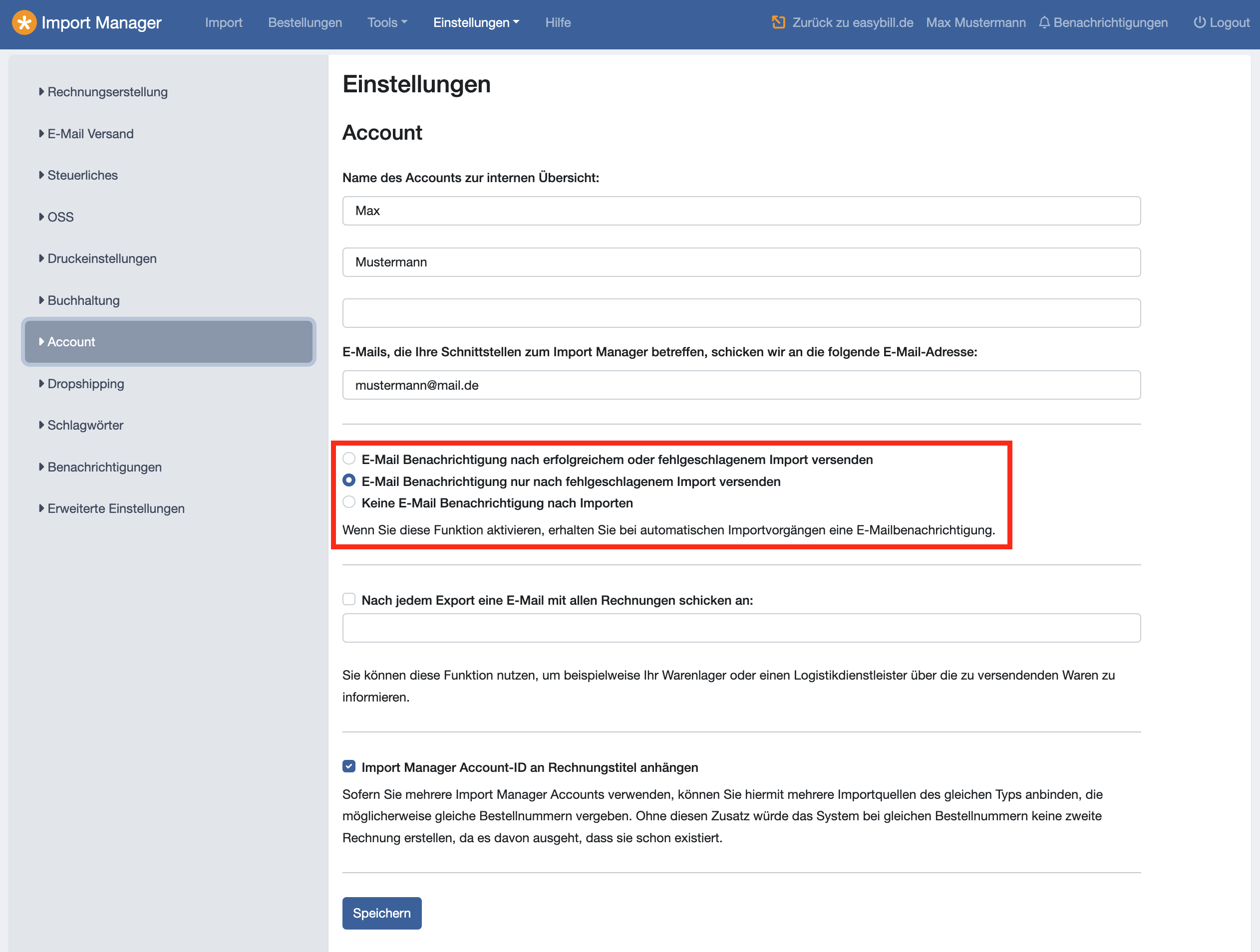The width and height of the screenshot is (1260, 952).
Task: Open the Steuerliches settings section
Action: coord(82,175)
